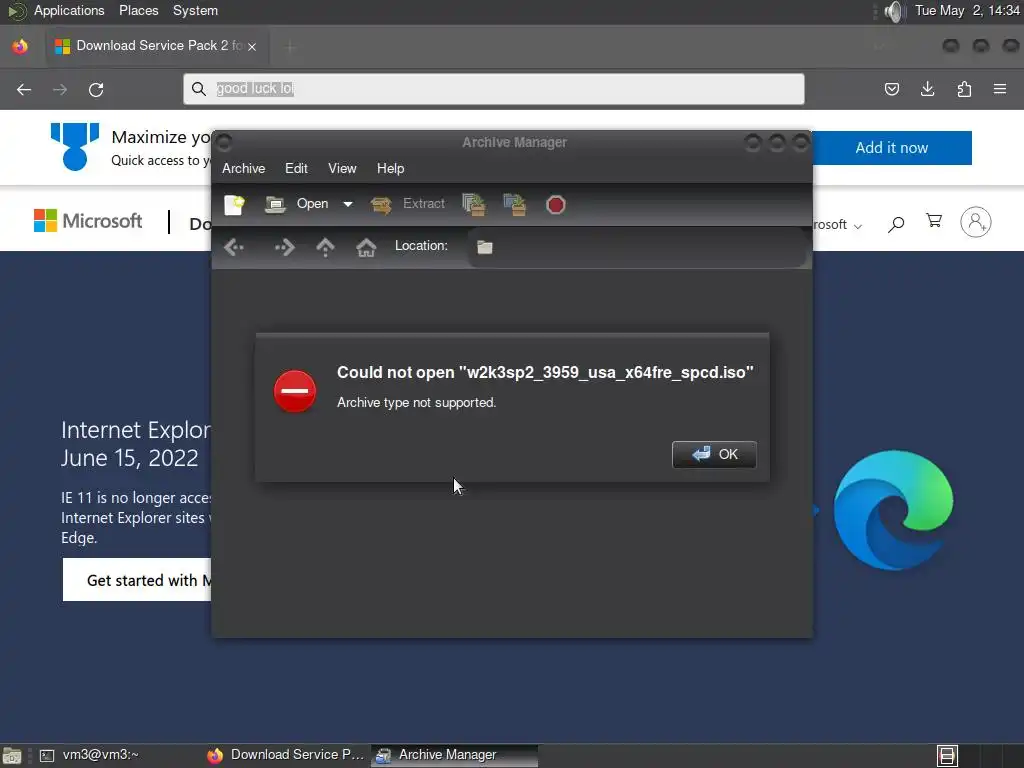1024x768 pixels.
Task: Click the red error icon in dialog
Action: (x=295, y=392)
